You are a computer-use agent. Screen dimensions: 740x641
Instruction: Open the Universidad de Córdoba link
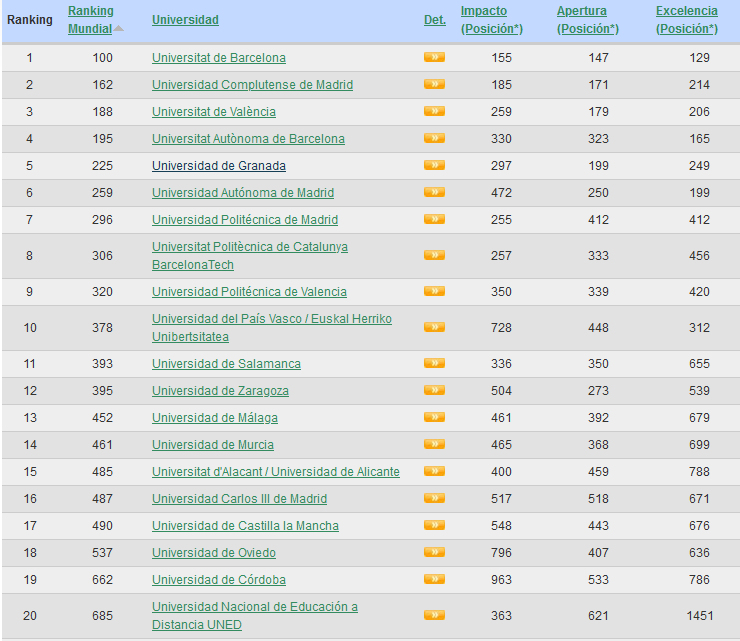click(219, 579)
